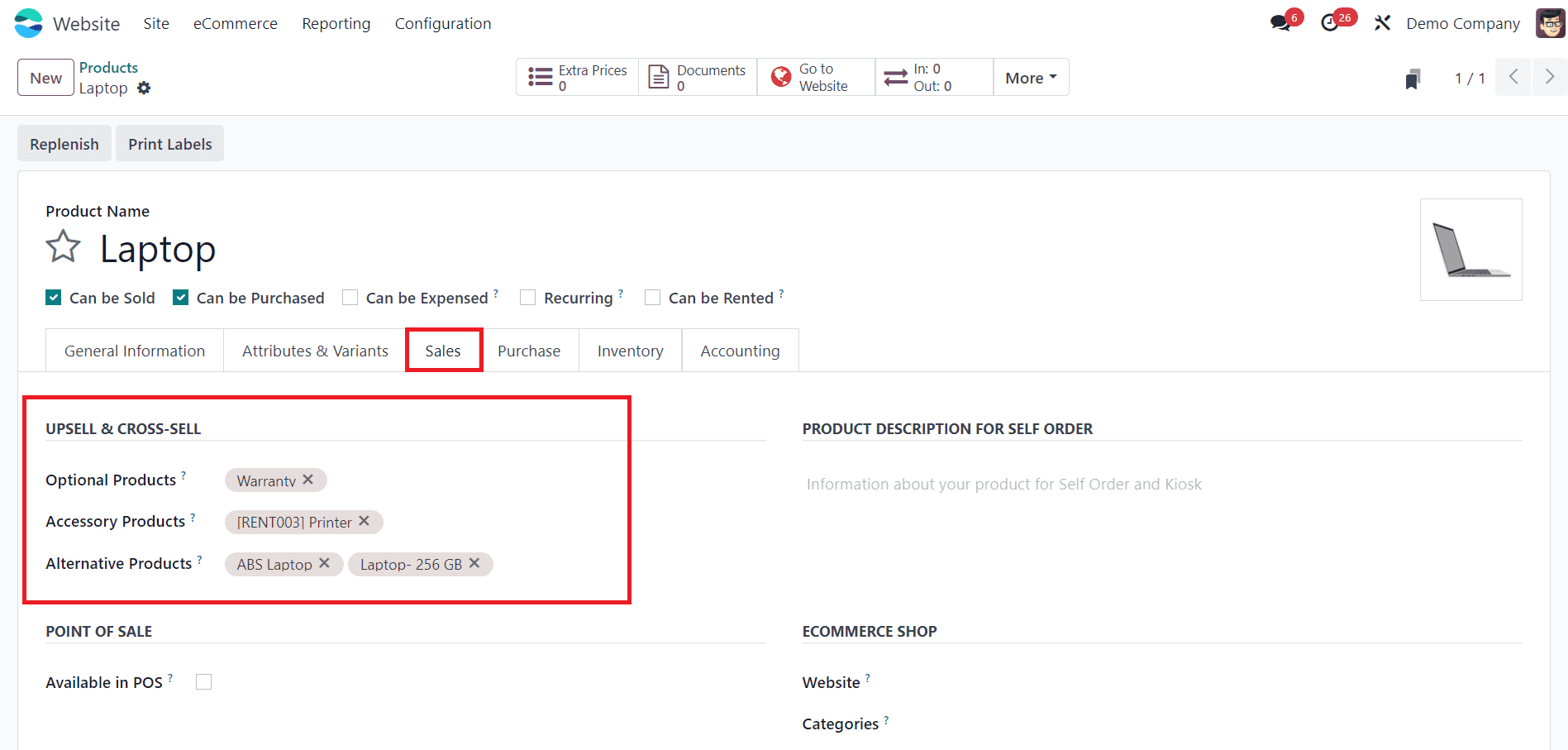Click Can be Rented help question mark
The height and width of the screenshot is (750, 1568).
pos(781,294)
